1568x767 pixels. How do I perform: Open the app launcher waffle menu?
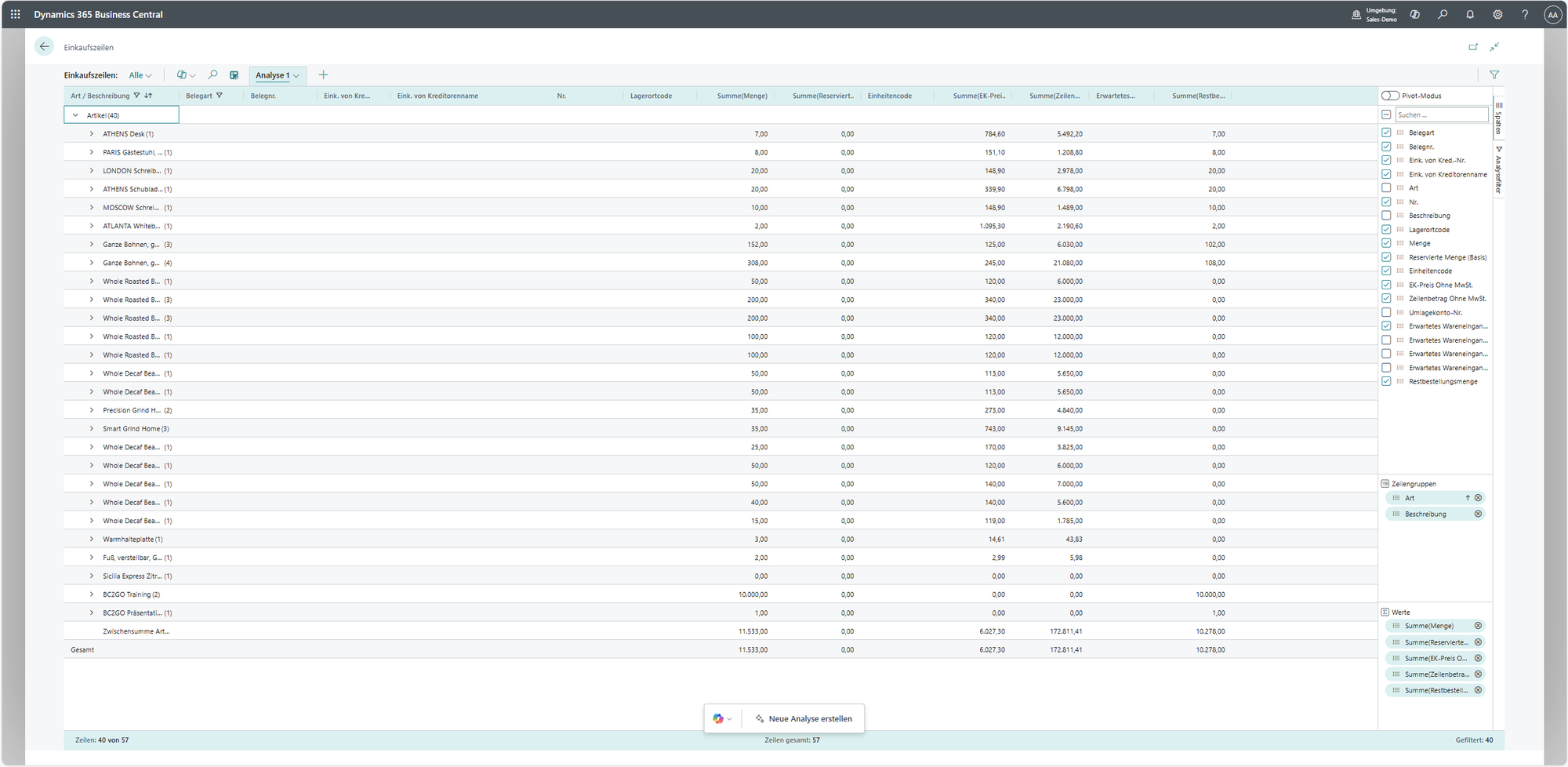coord(15,14)
